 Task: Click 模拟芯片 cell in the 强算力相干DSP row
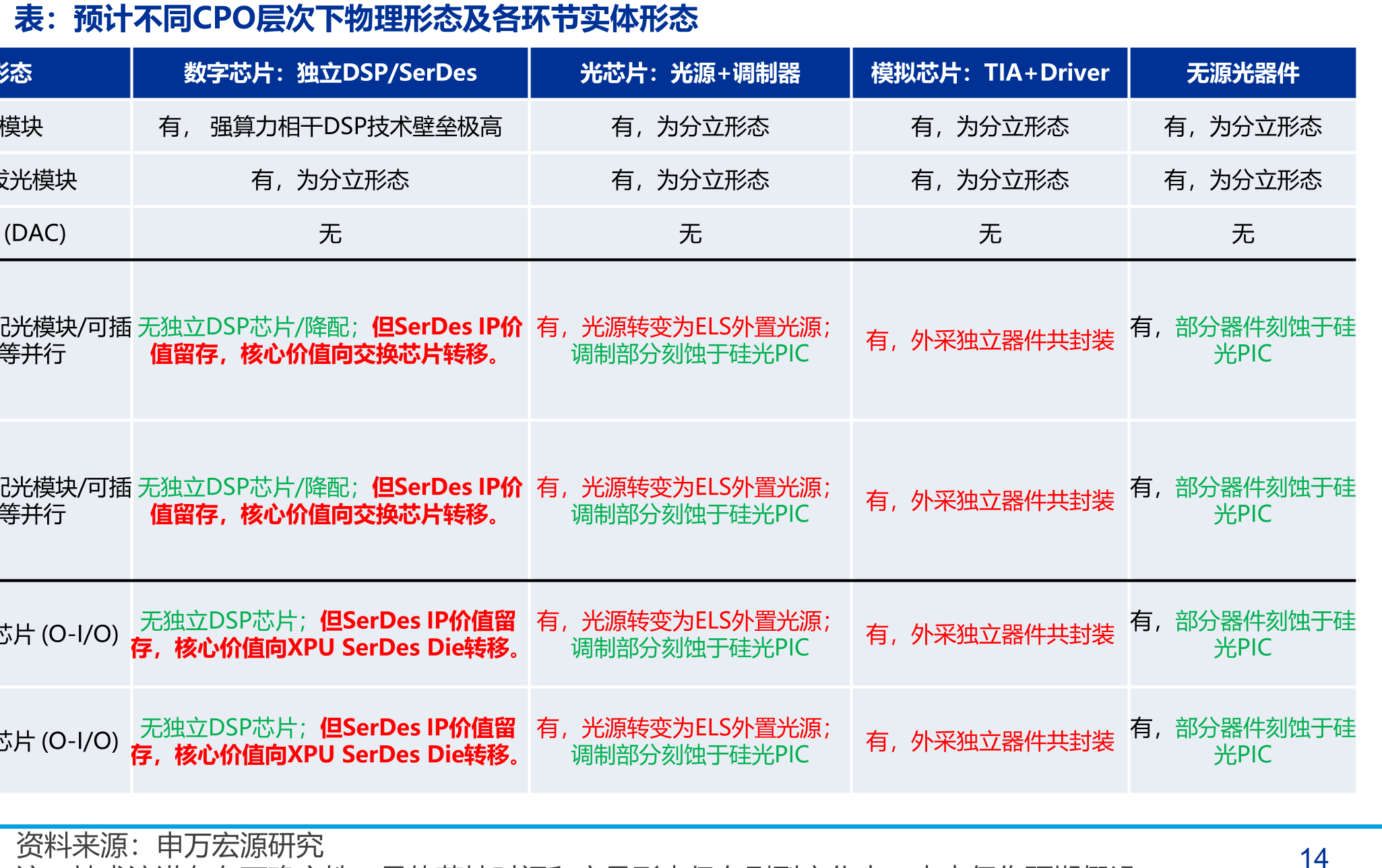pyautogui.click(x=990, y=126)
